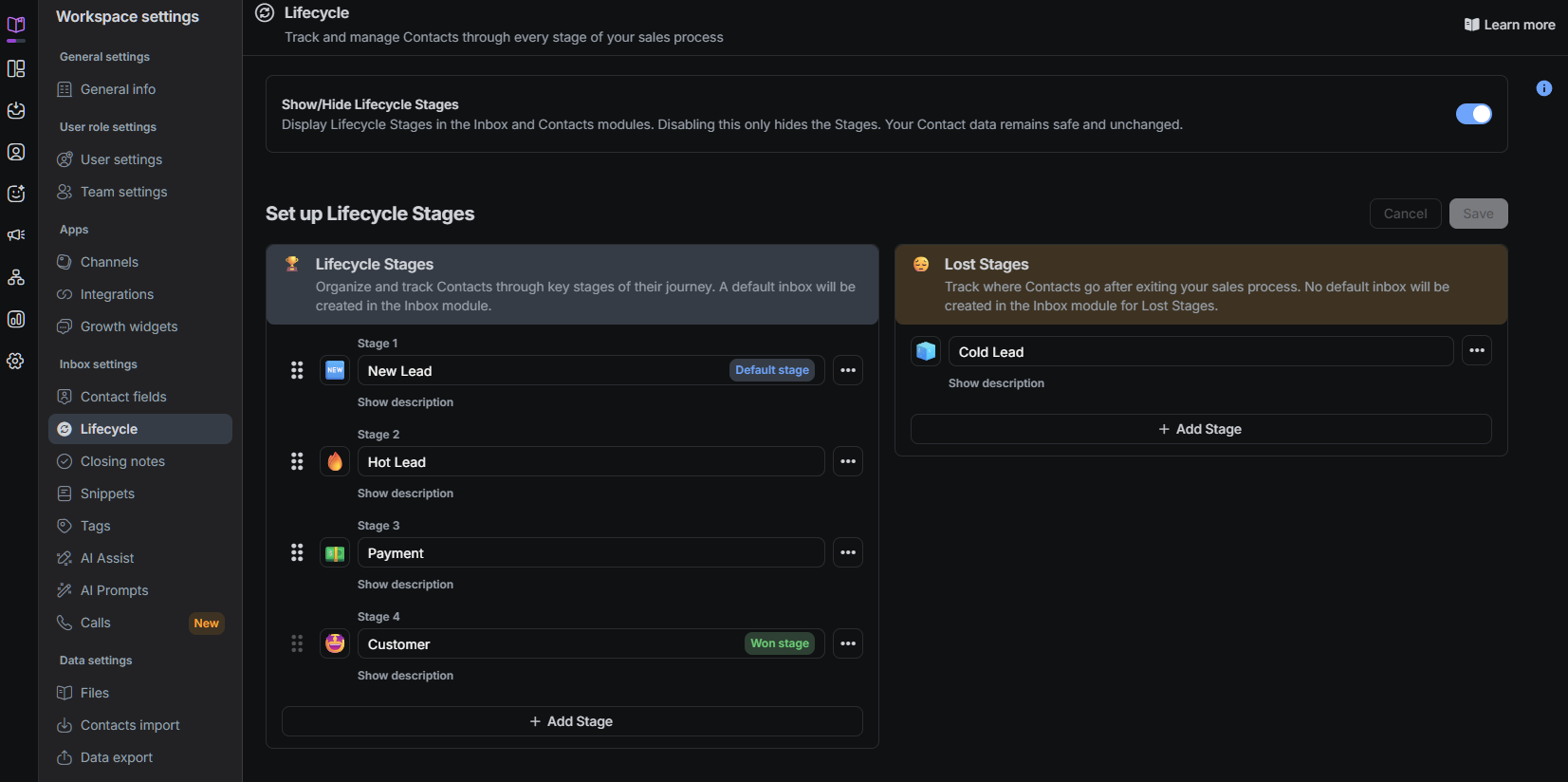Screen dimensions: 1568x782
Task: Open AI Assist settings
Action: tap(140, 558)
